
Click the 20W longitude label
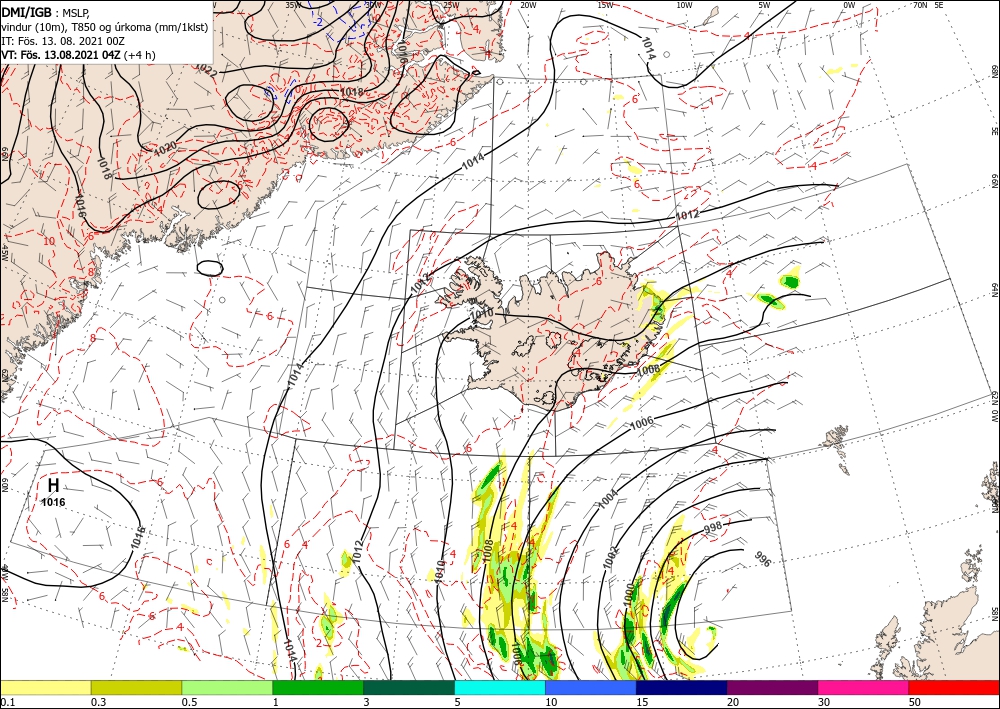(527, 5)
